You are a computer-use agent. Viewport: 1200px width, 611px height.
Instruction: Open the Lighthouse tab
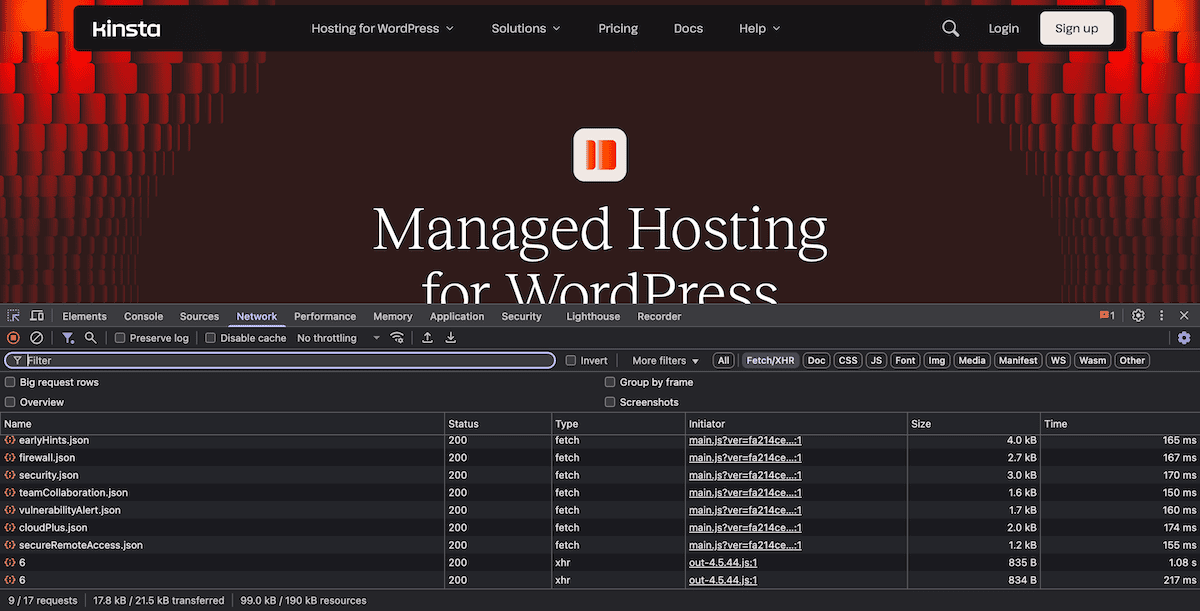tap(593, 316)
